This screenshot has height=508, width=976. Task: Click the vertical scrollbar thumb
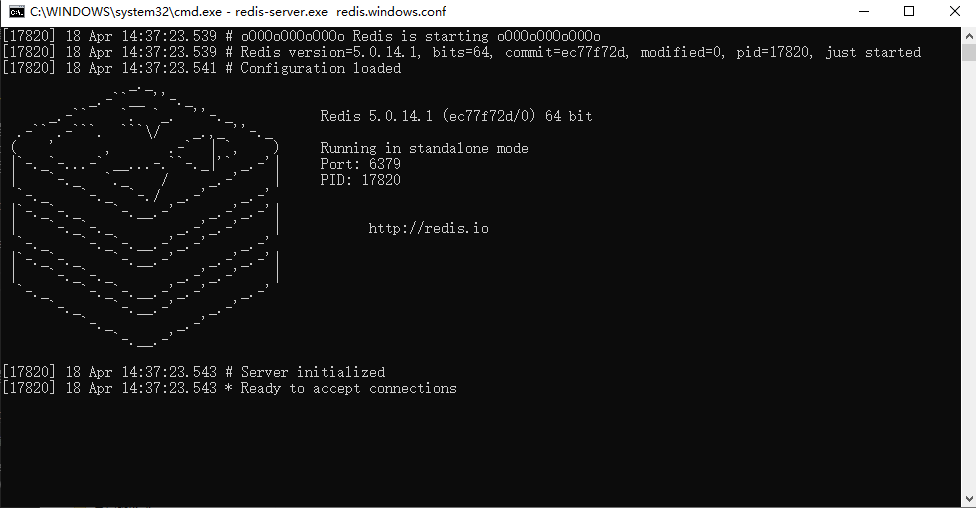[x=969, y=52]
